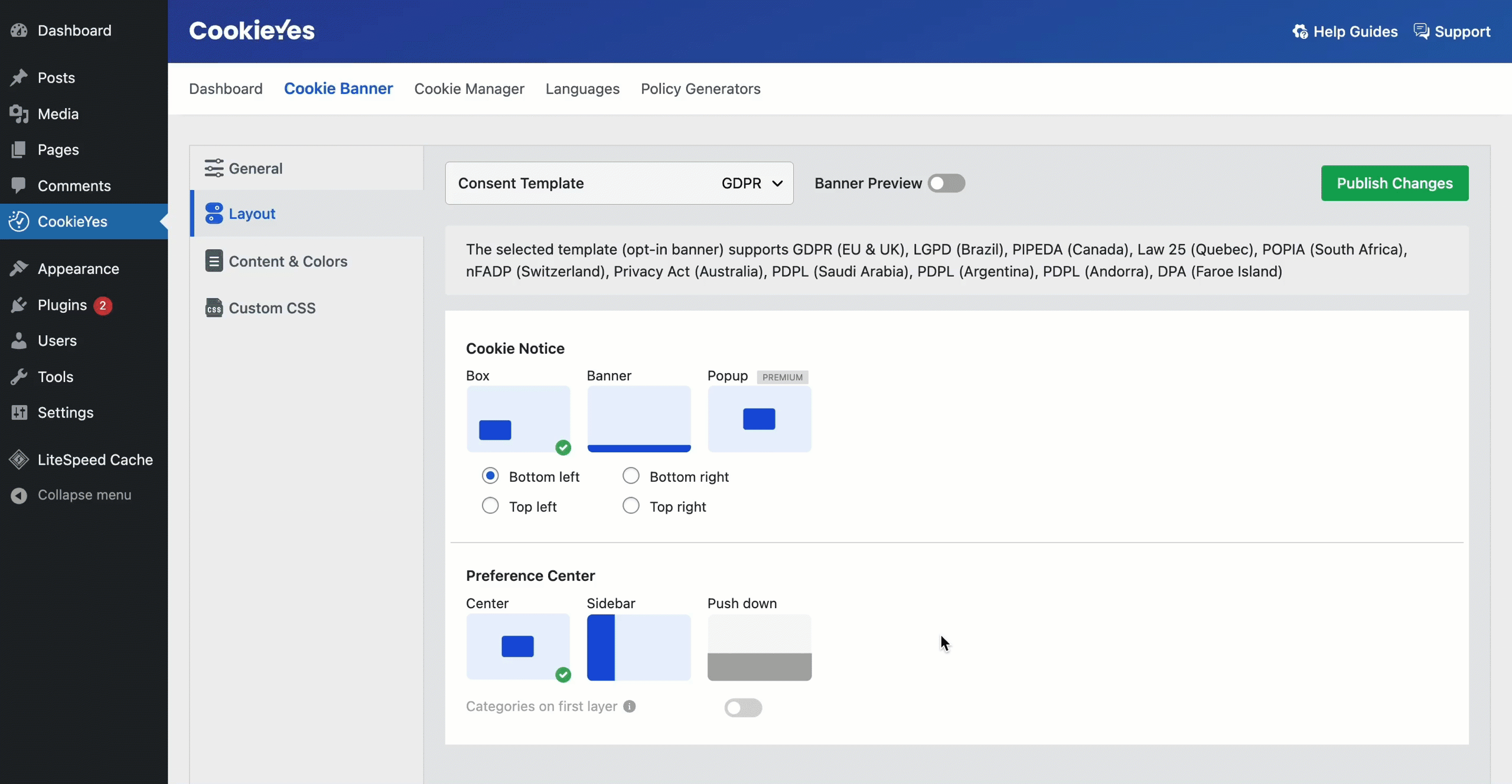1512x784 pixels.
Task: Open the Appearance menu label
Action: [x=79, y=269]
